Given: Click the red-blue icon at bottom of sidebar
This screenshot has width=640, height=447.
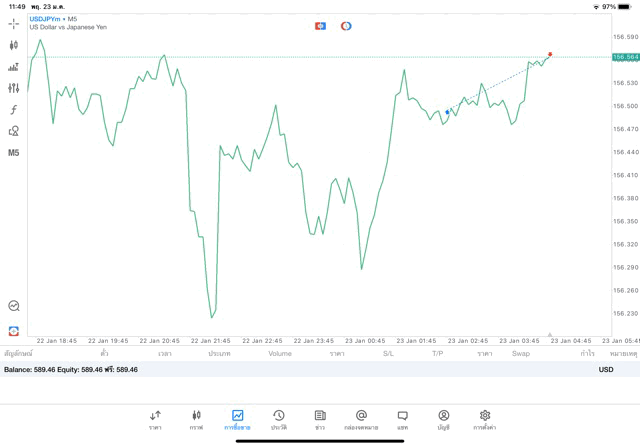Looking at the screenshot, I should [x=13, y=330].
